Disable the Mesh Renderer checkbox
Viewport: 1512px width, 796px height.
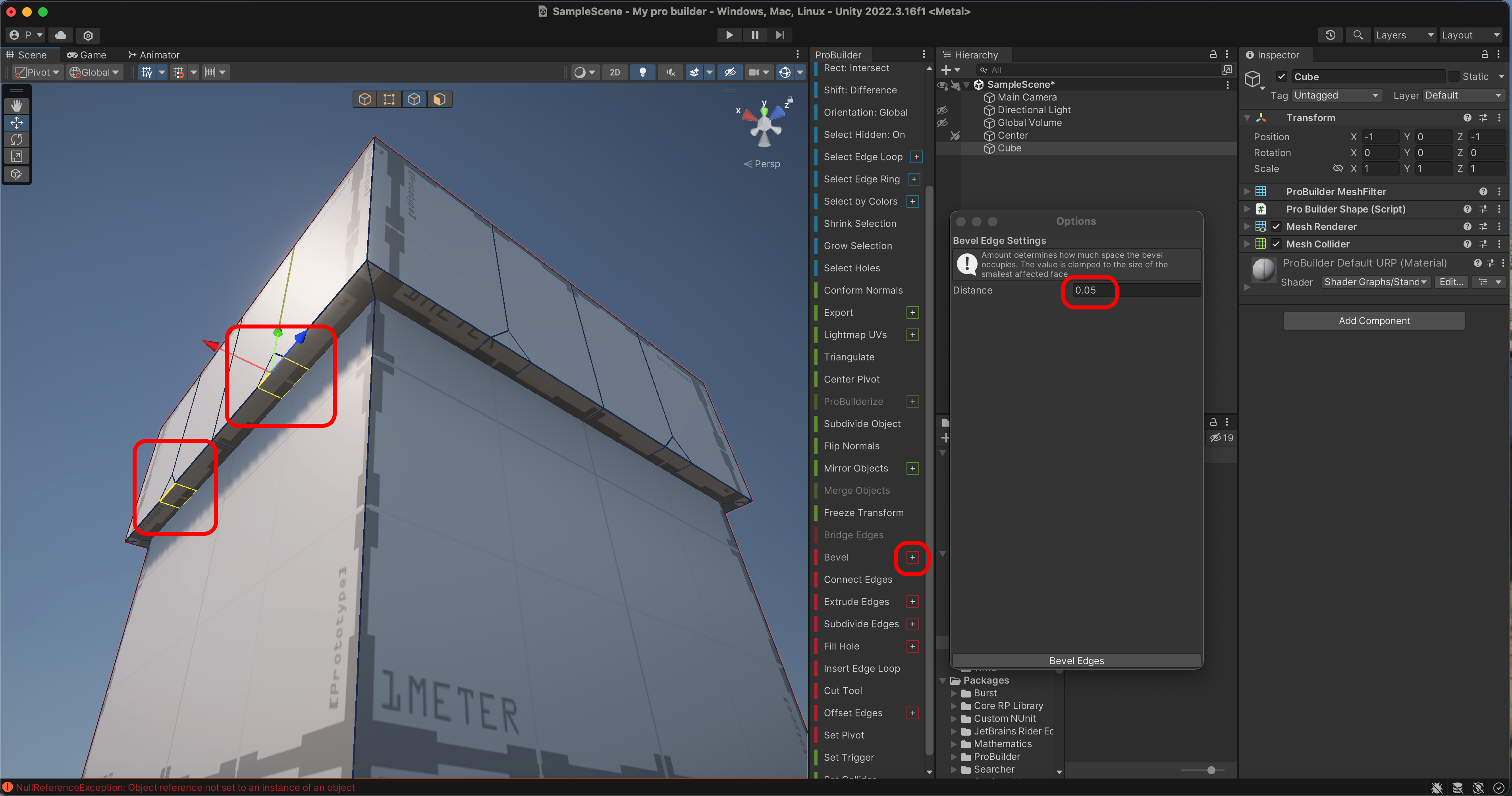[1276, 226]
